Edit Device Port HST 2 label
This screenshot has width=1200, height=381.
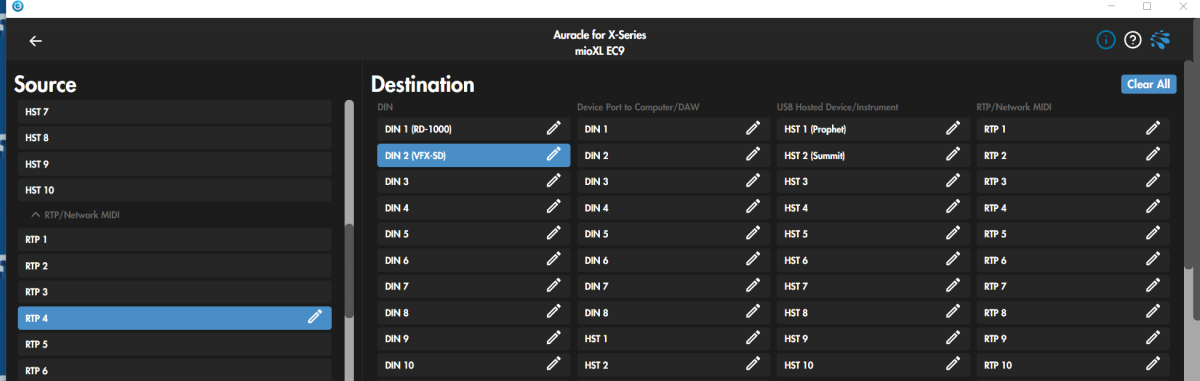click(753, 365)
